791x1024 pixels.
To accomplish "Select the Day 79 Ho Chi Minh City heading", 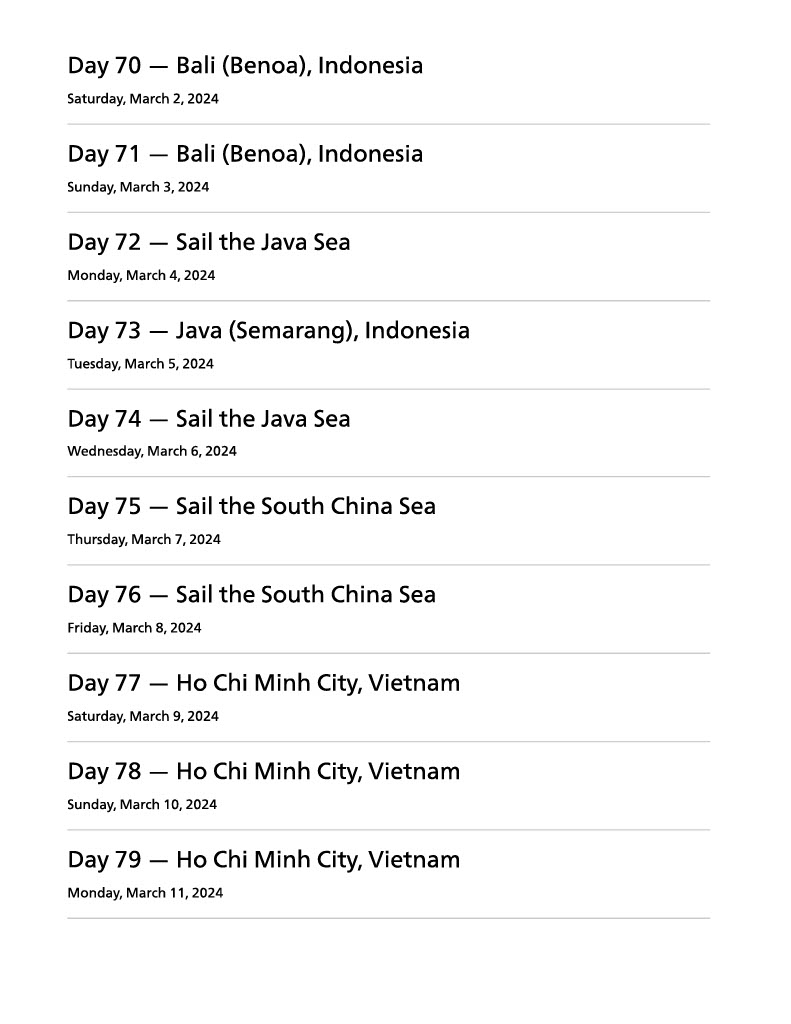I will point(264,859).
